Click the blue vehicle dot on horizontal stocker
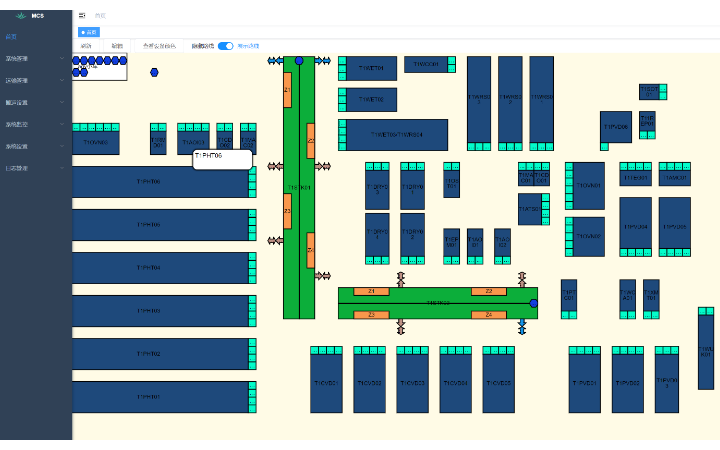This screenshot has width=720, height=450. (x=533, y=302)
